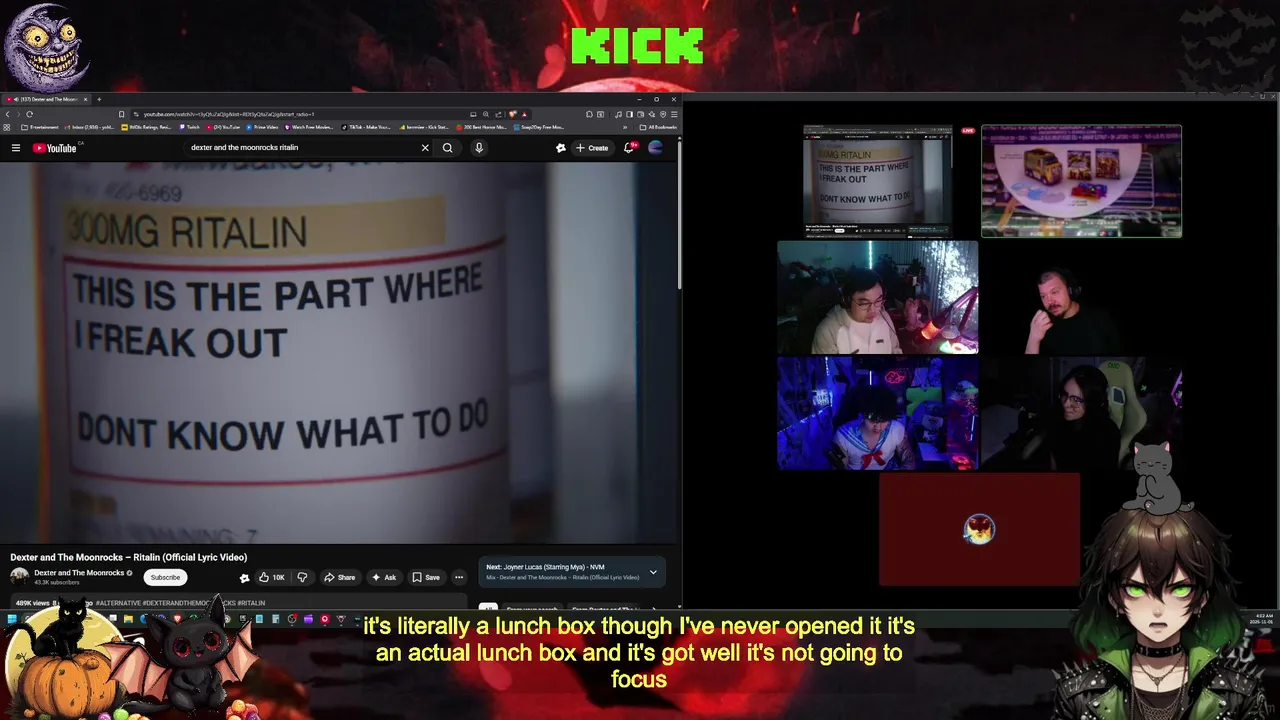The image size is (1280, 720).
Task: Select the webcam tile with sailor outfit
Action: [878, 413]
